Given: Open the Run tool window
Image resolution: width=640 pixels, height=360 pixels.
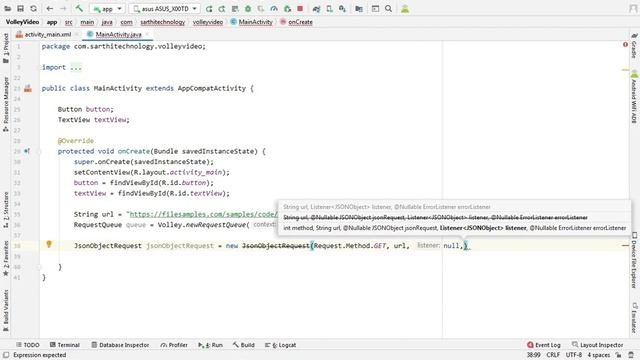Looking at the screenshot, I should click(211, 345).
